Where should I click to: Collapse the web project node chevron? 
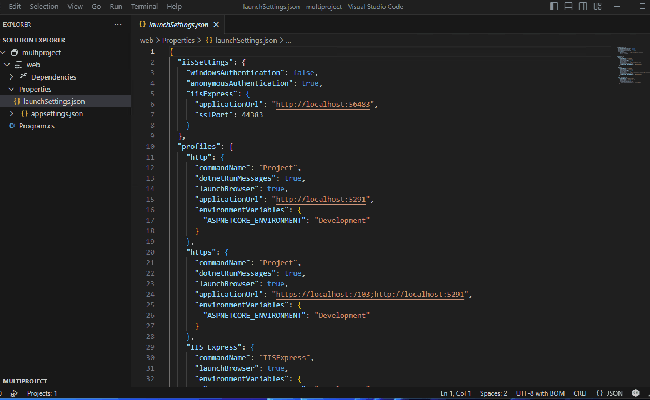pos(7,65)
